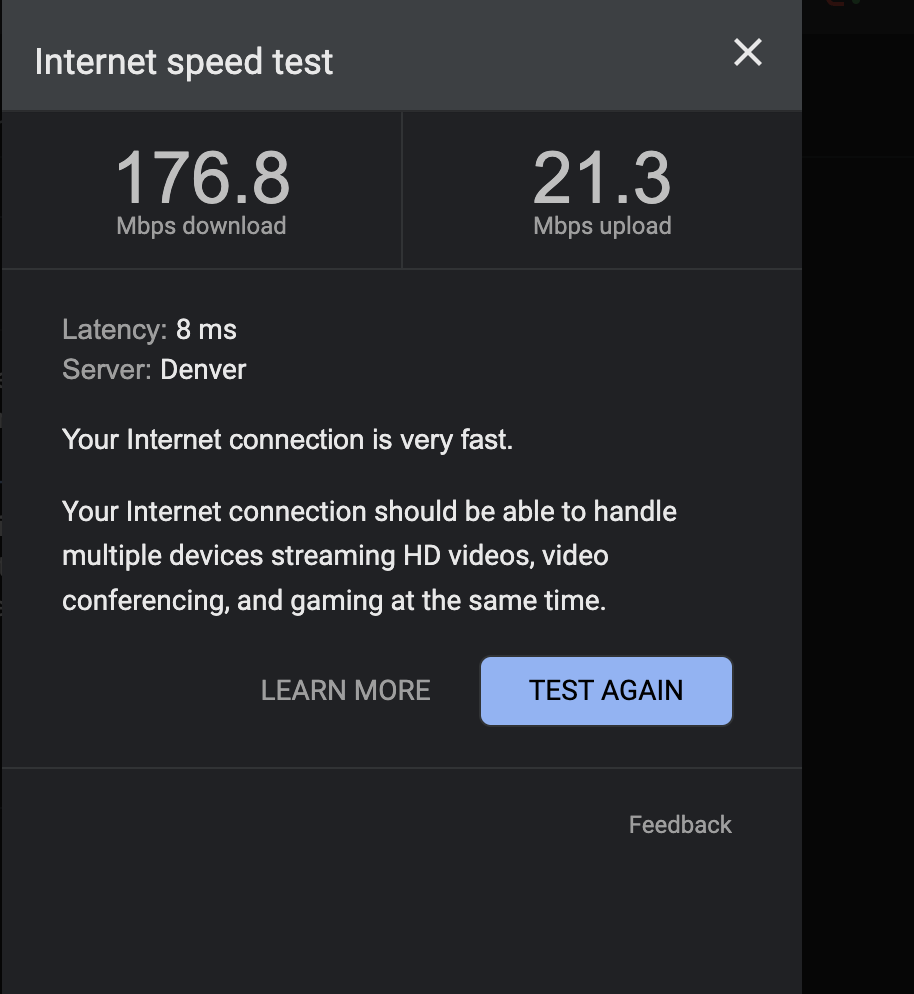Image resolution: width=914 pixels, height=994 pixels.
Task: Select the "Mbps download" label
Action: (201, 226)
